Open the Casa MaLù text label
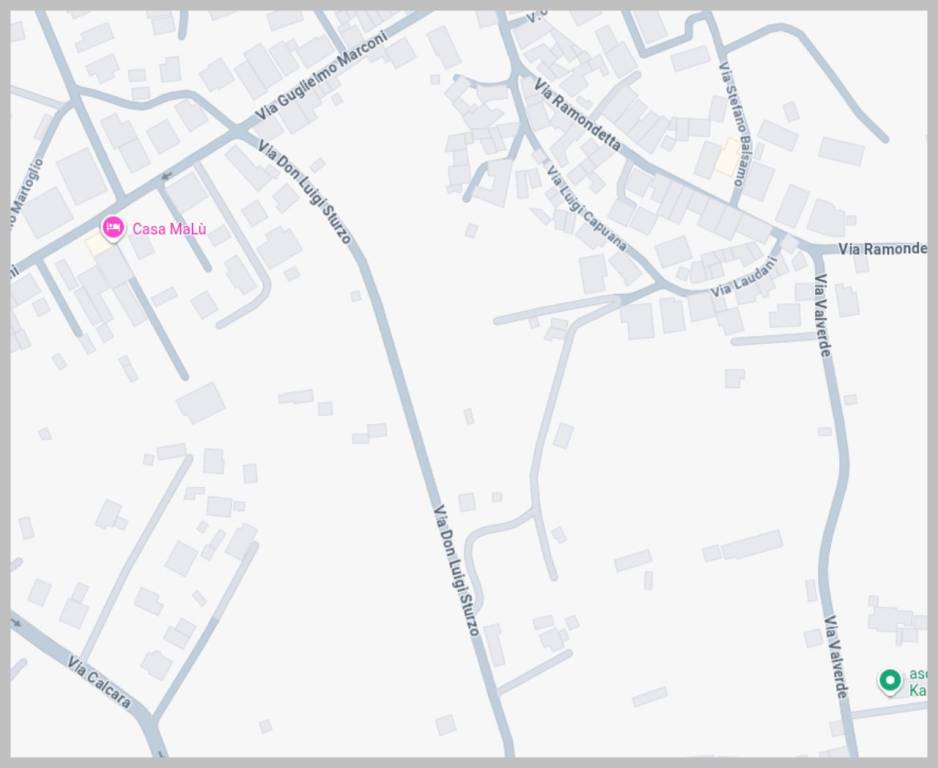The image size is (938, 768). [169, 229]
